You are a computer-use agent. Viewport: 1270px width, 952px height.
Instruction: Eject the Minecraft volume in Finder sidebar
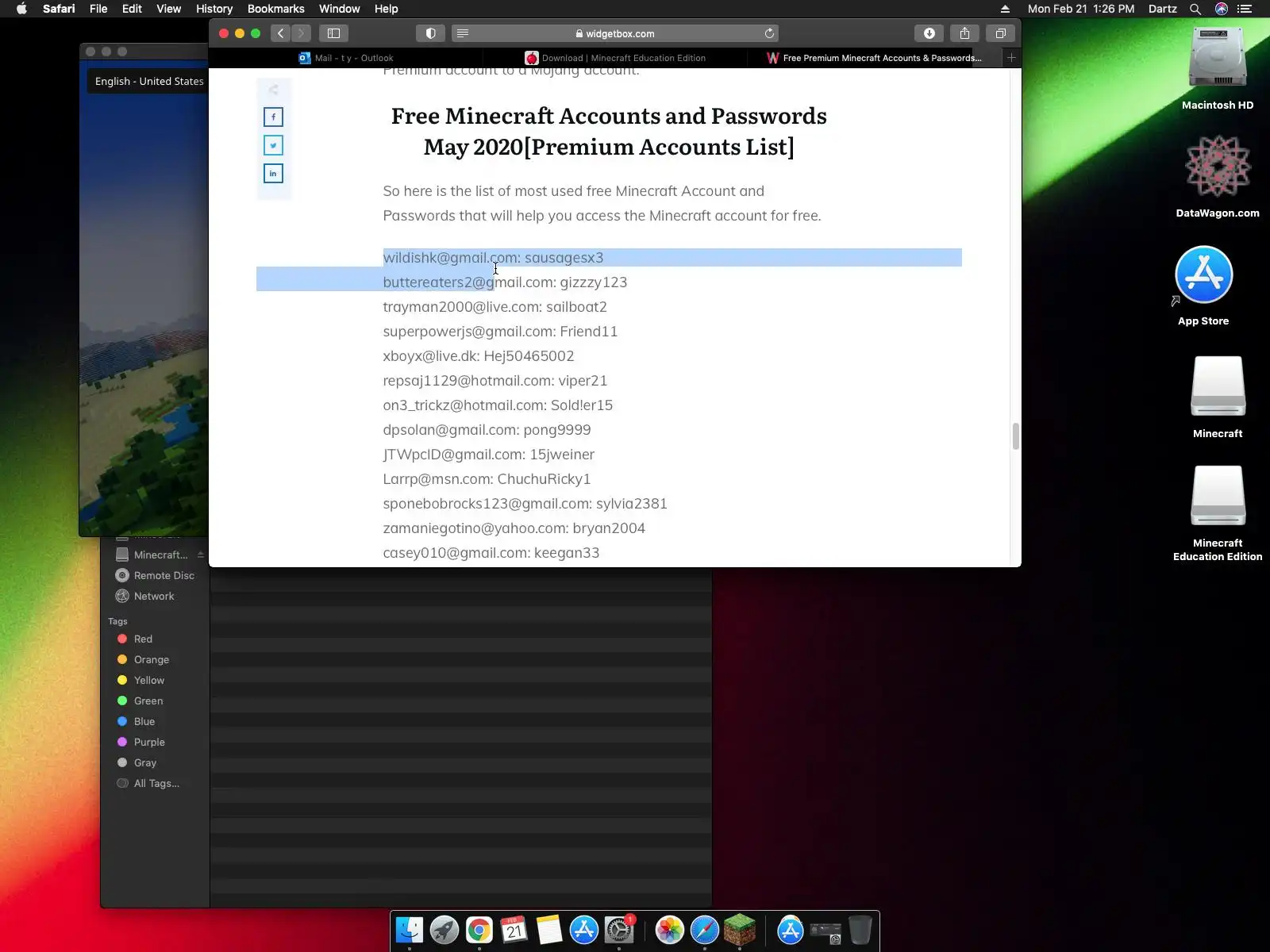pos(200,555)
